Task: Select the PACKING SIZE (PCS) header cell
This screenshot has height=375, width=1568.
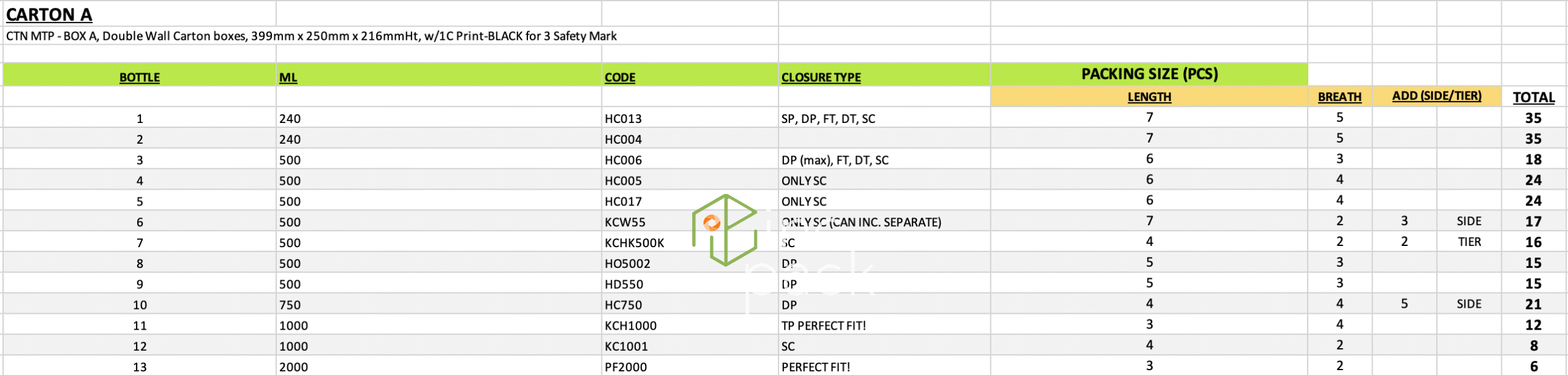Action: click(1149, 74)
